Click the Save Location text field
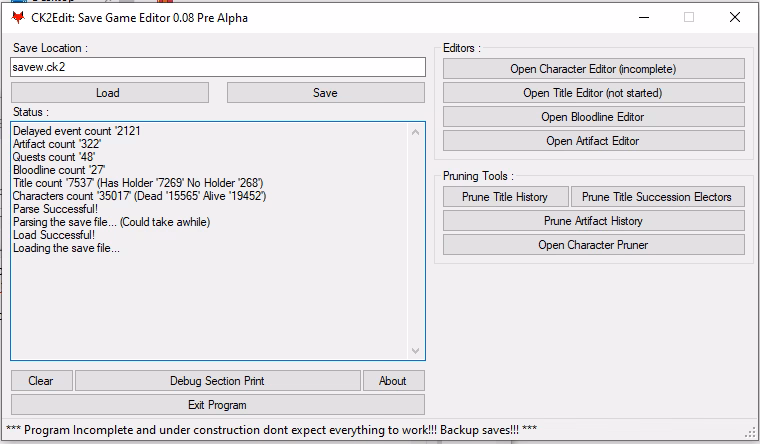The image size is (760, 444). (x=218, y=67)
